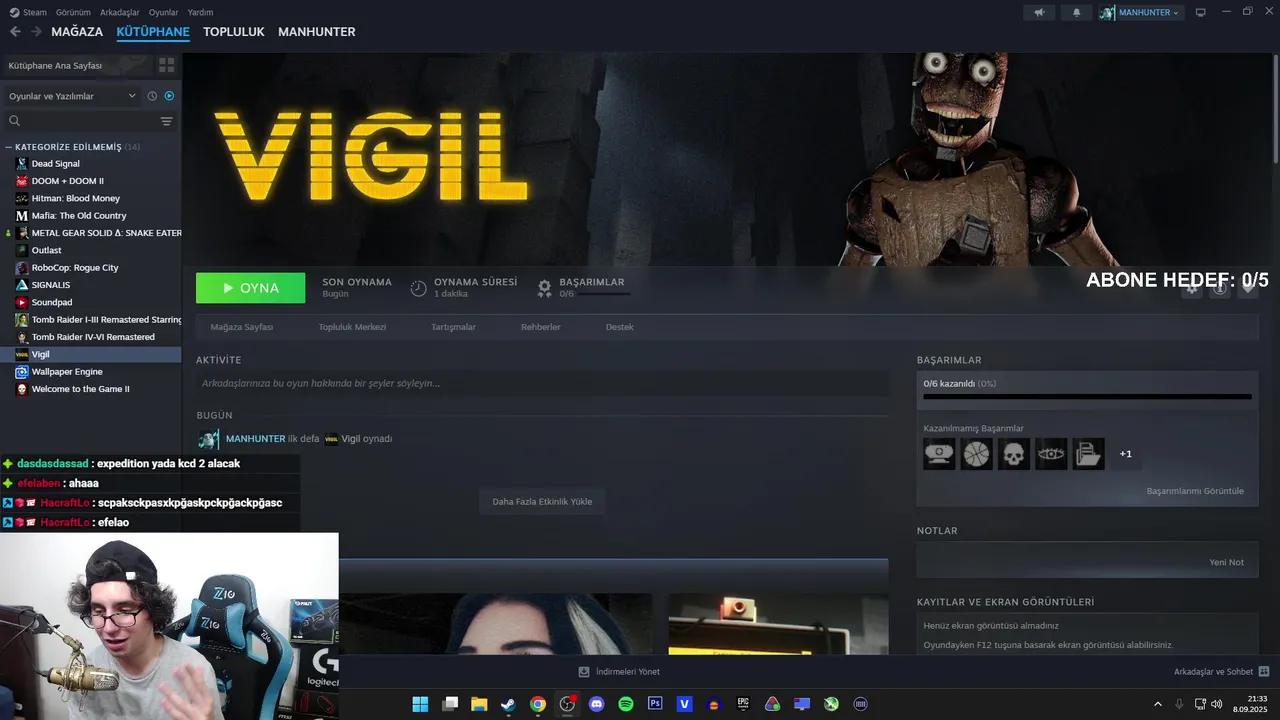Click green OYNA play button
The width and height of the screenshot is (1280, 720).
[251, 288]
